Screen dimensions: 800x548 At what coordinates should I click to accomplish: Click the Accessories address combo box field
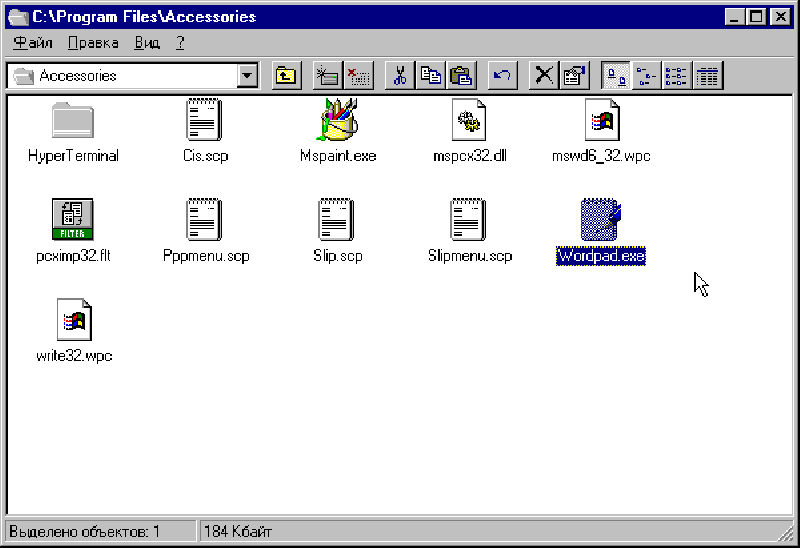[133, 76]
